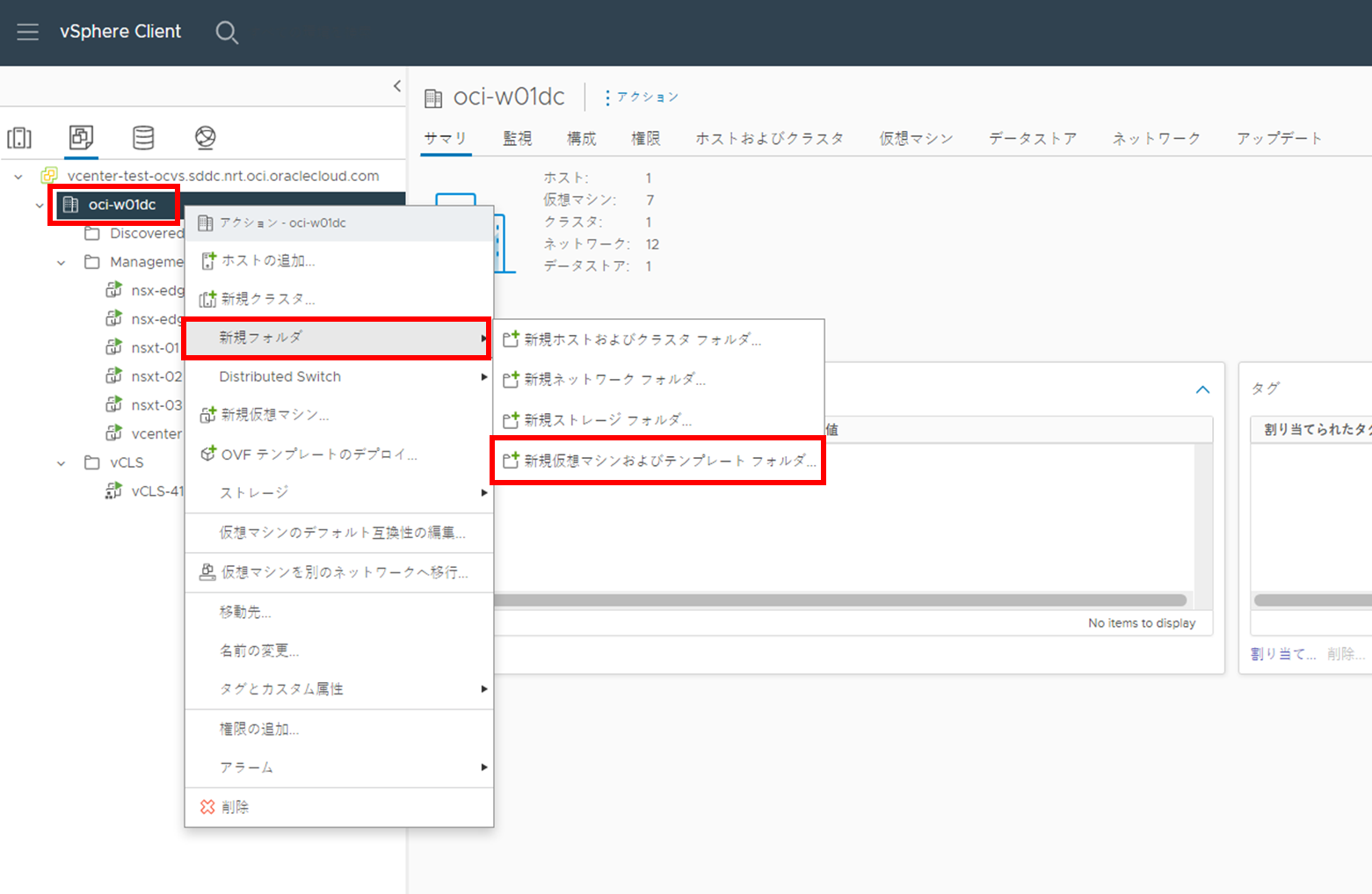This screenshot has height=894, width=1372.
Task: Select the VMs and Templates inventory icon
Action: 81,137
